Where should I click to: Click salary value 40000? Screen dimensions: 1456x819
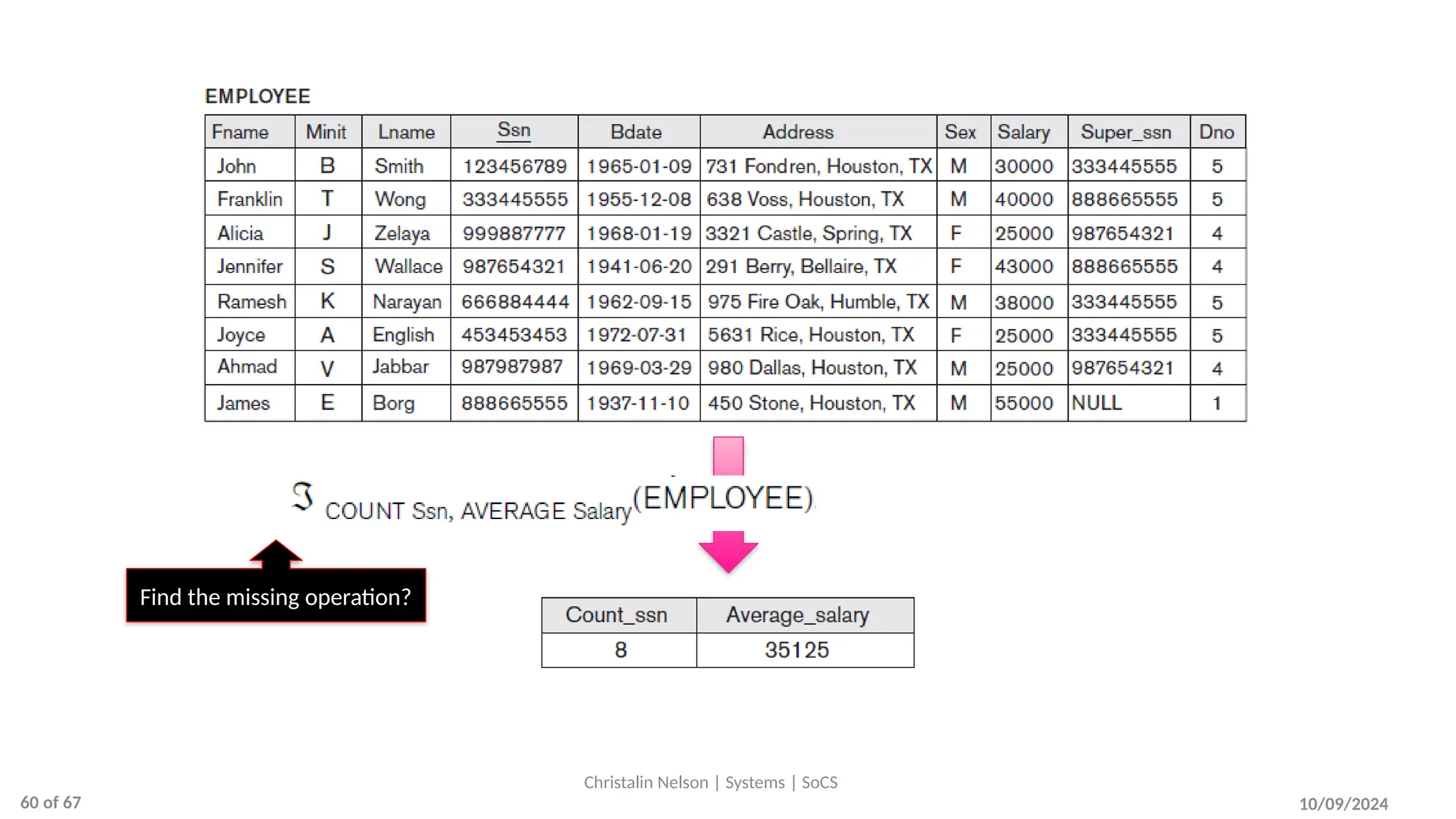coord(1024,199)
